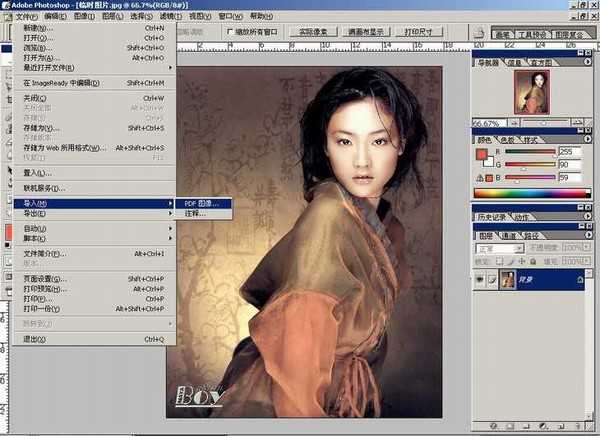This screenshot has width=600, height=436.
Task: Toggle the lock transparent pixels checkbox
Action: tap(499, 263)
